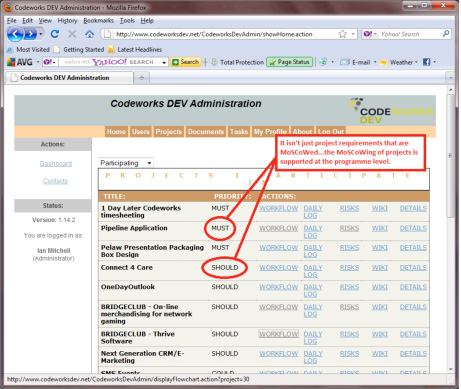This screenshot has height=389, width=461.
Task: Open the Most Visited bookmarks item
Action: click(x=28, y=50)
